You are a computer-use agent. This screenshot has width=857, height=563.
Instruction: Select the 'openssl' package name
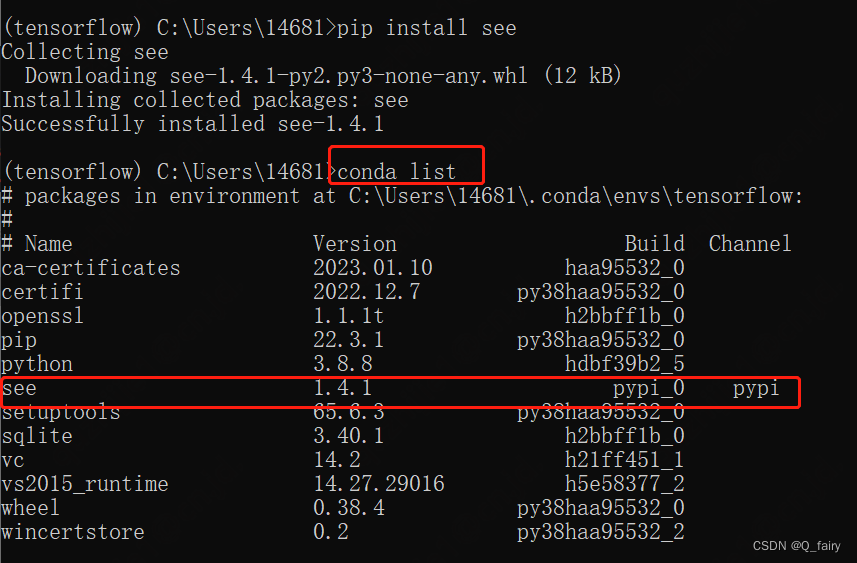[42, 316]
